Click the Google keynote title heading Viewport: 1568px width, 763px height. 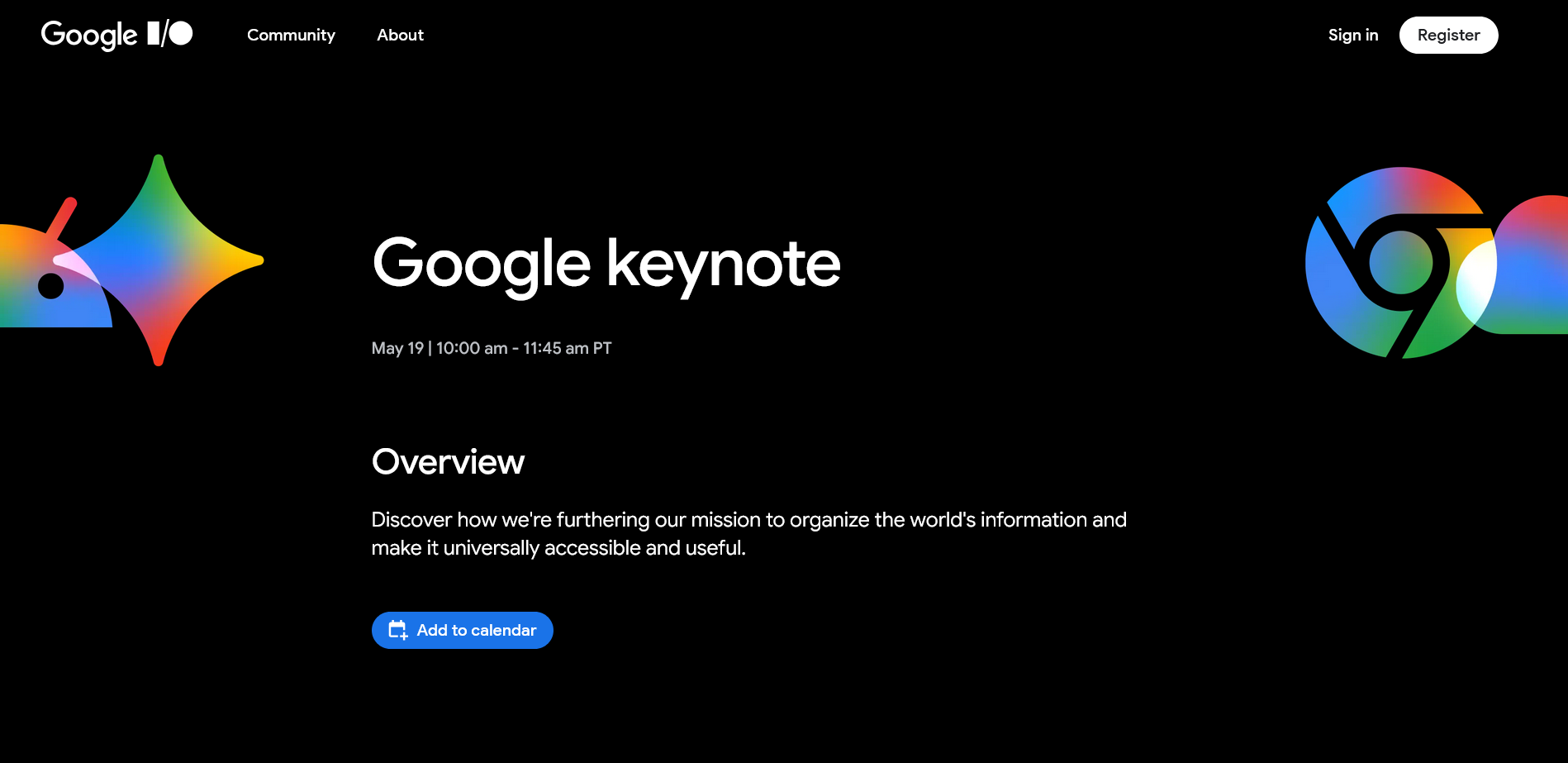point(606,264)
